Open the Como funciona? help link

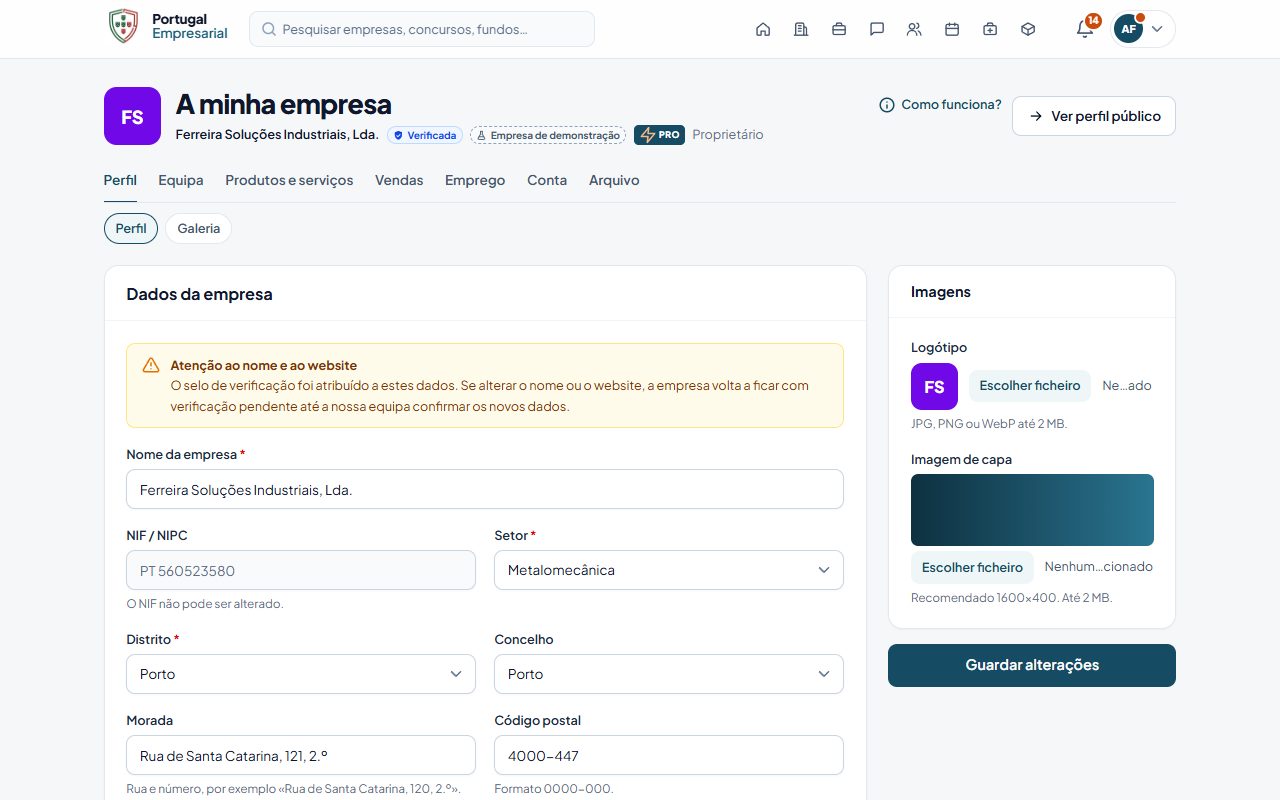[940, 105]
